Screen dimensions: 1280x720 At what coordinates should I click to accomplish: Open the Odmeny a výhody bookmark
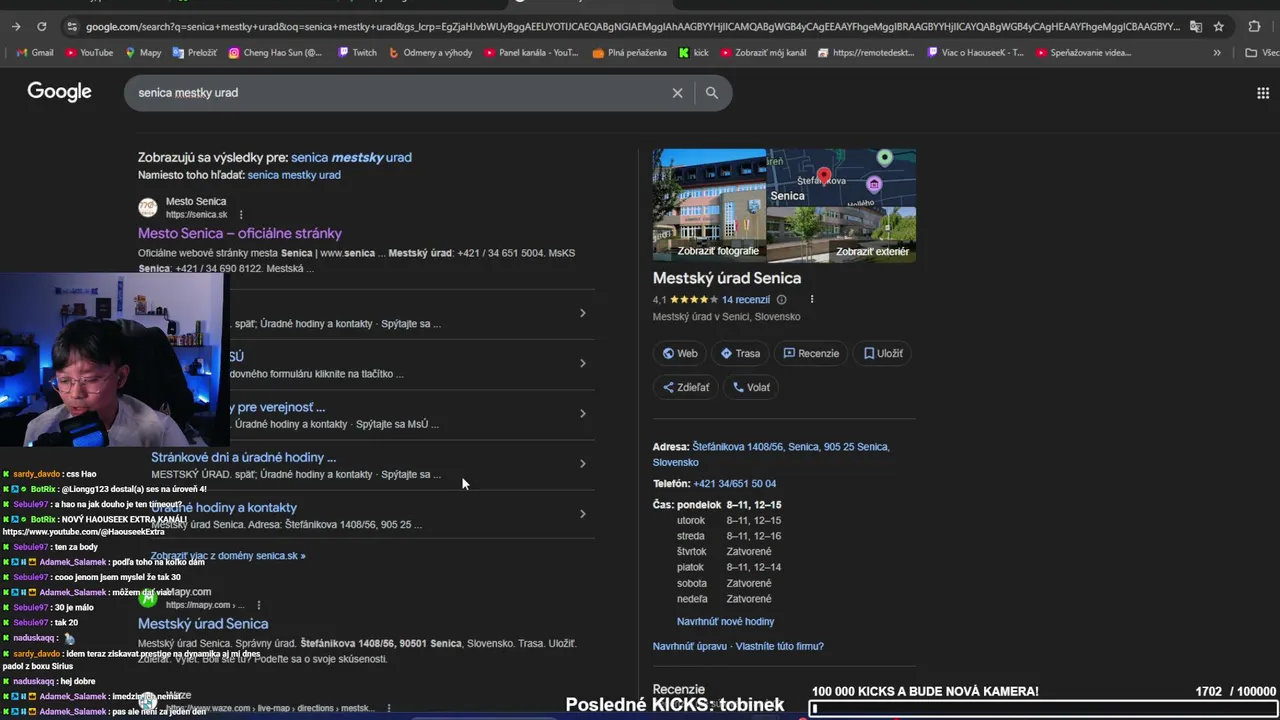pos(432,52)
